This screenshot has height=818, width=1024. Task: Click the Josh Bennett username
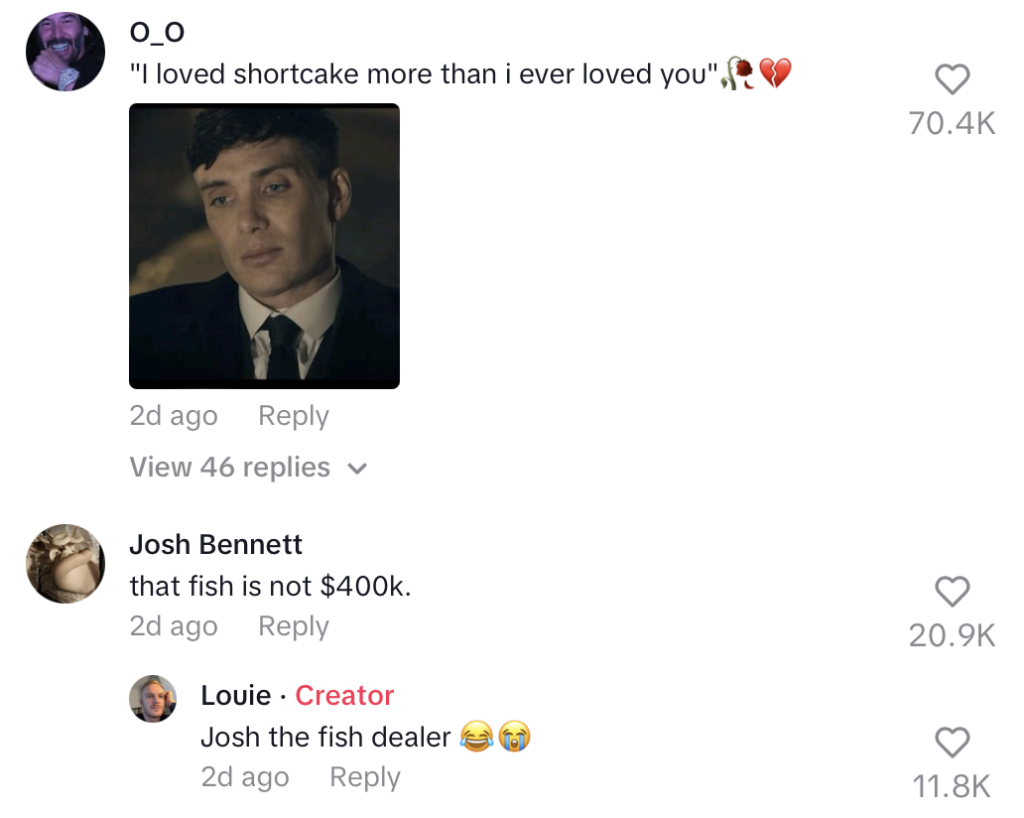tap(216, 545)
